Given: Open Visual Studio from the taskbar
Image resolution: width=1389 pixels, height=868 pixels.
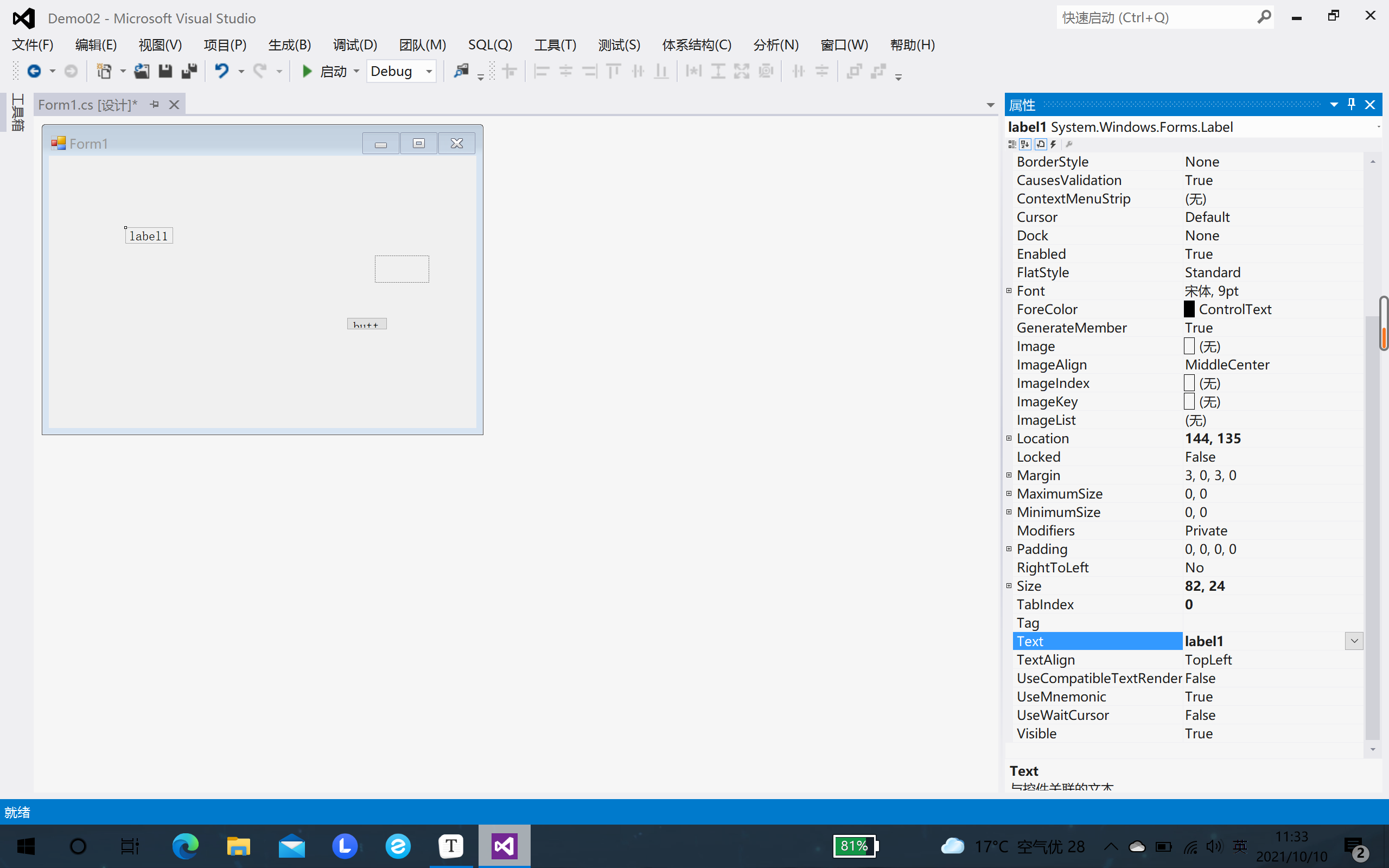Looking at the screenshot, I should (504, 846).
